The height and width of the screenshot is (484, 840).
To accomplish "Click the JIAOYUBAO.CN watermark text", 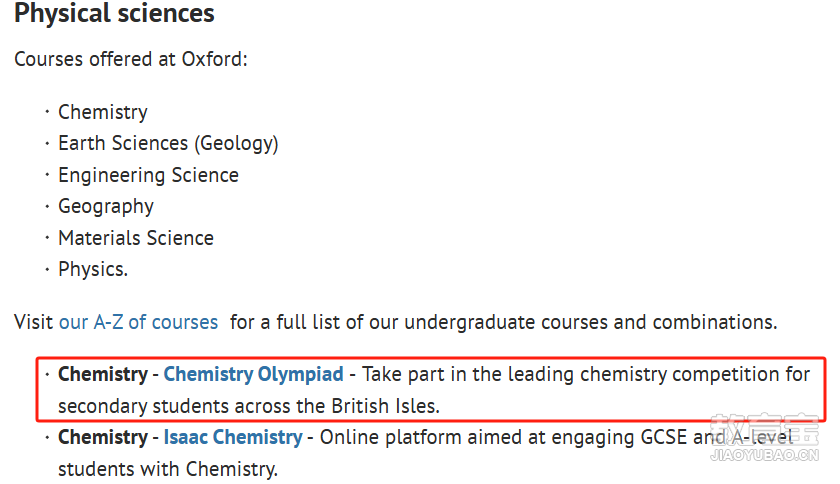I will click(765, 455).
